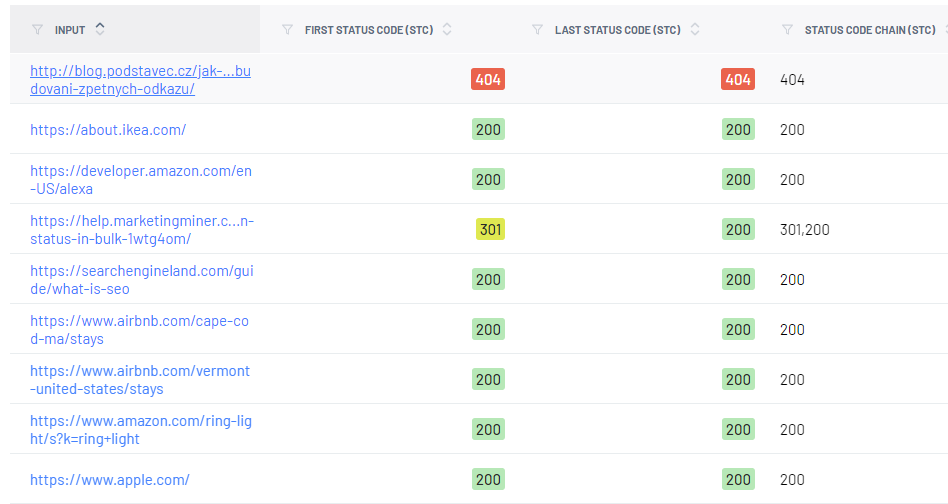Click chain value 200 in cape-cod row
This screenshot has width=948, height=504.
tap(792, 330)
